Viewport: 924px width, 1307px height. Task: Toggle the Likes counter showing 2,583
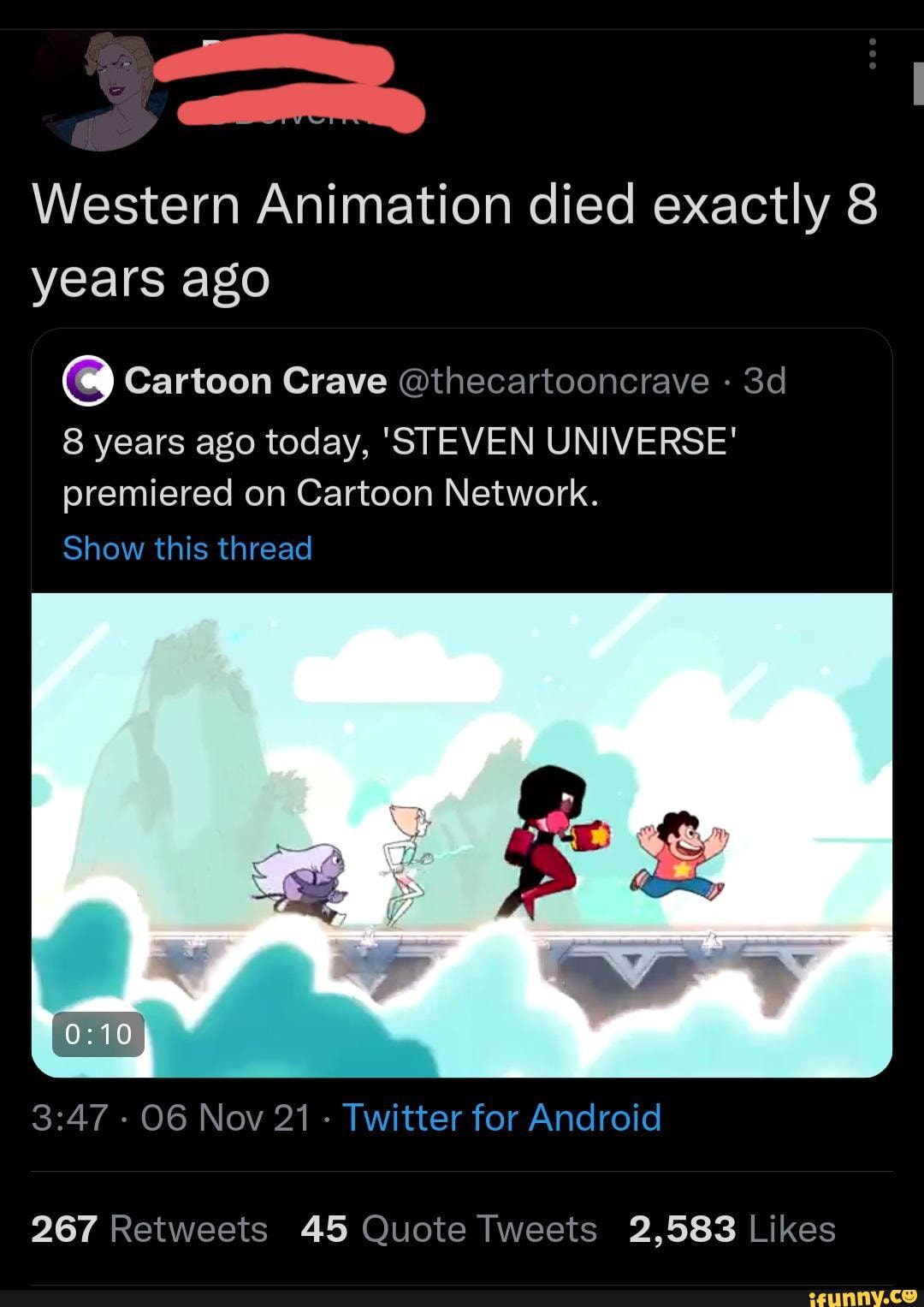[731, 1227]
